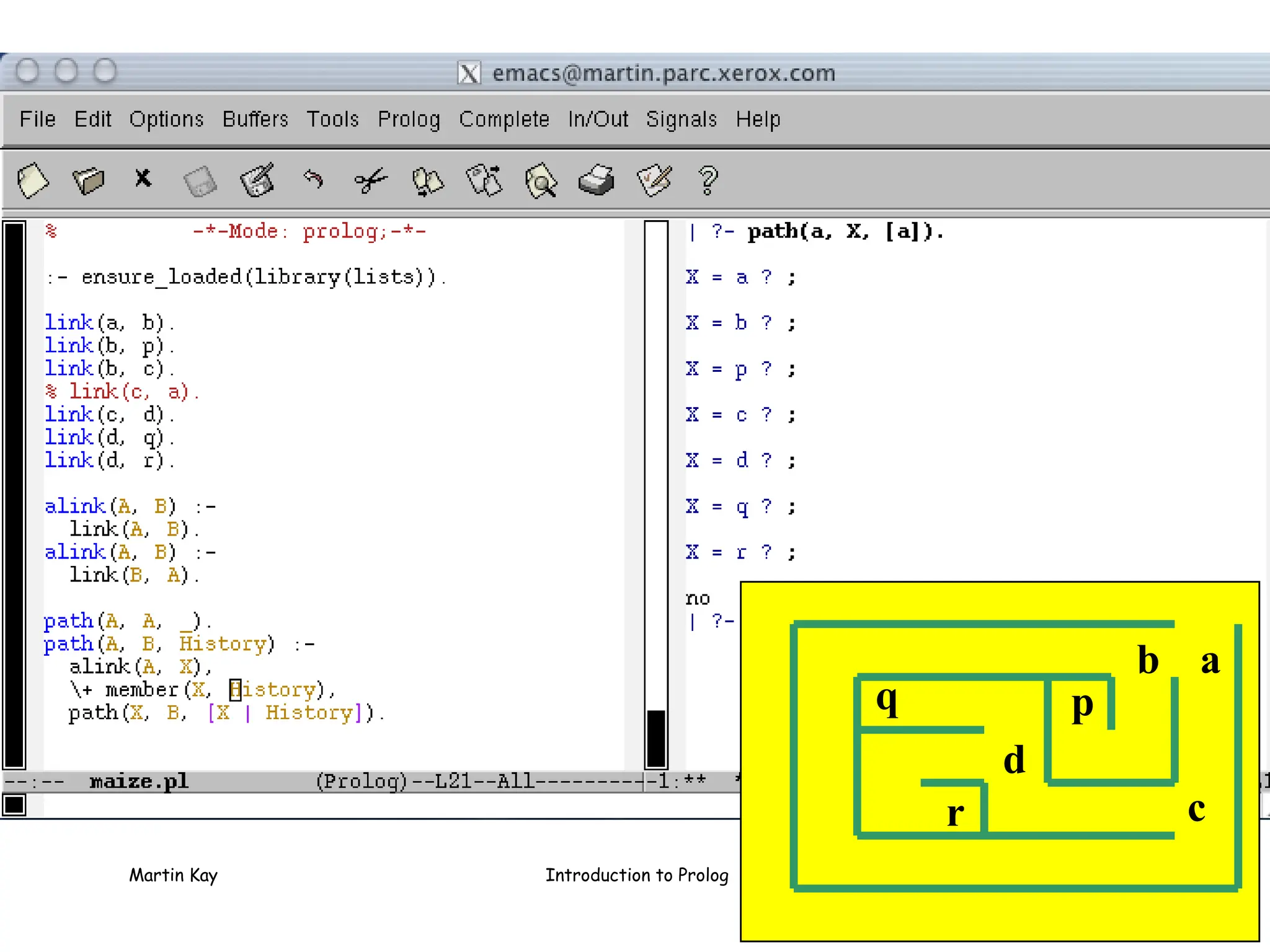Click the base clause path(A, A, _).
Screen dimensions: 1270x952
pos(128,620)
